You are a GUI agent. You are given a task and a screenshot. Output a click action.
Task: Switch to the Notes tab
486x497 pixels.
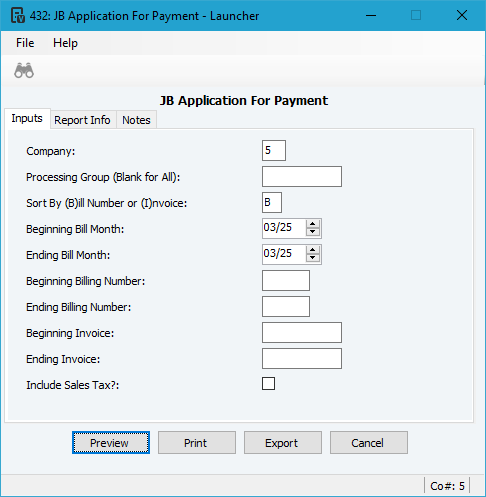pyautogui.click(x=136, y=120)
